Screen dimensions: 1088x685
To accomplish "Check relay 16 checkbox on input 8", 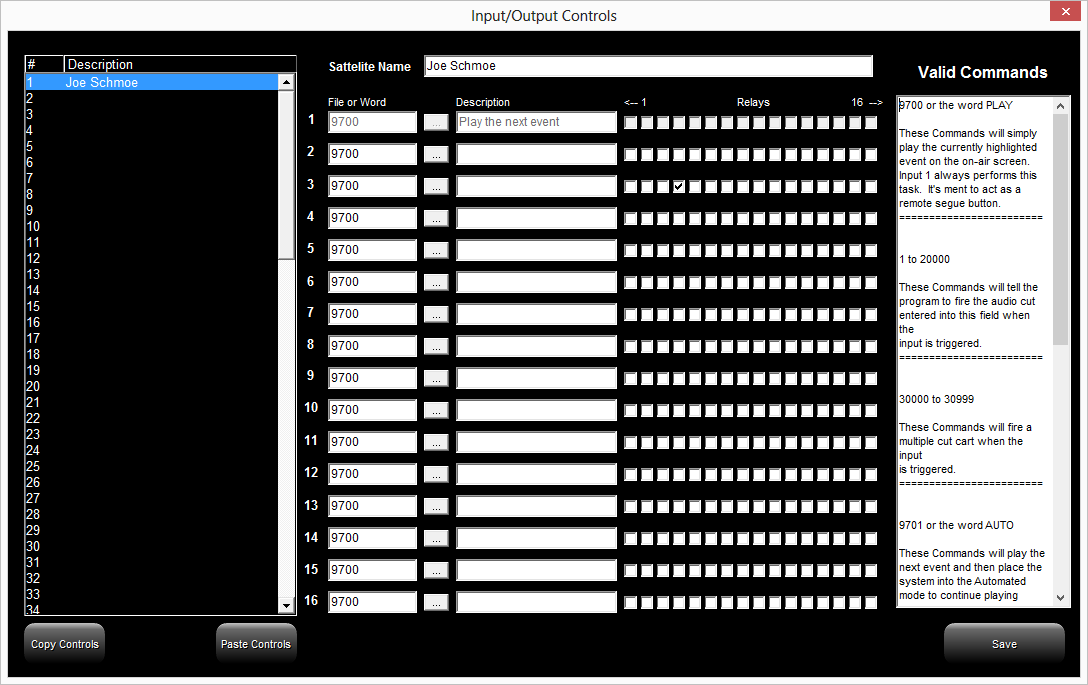I will point(871,346).
